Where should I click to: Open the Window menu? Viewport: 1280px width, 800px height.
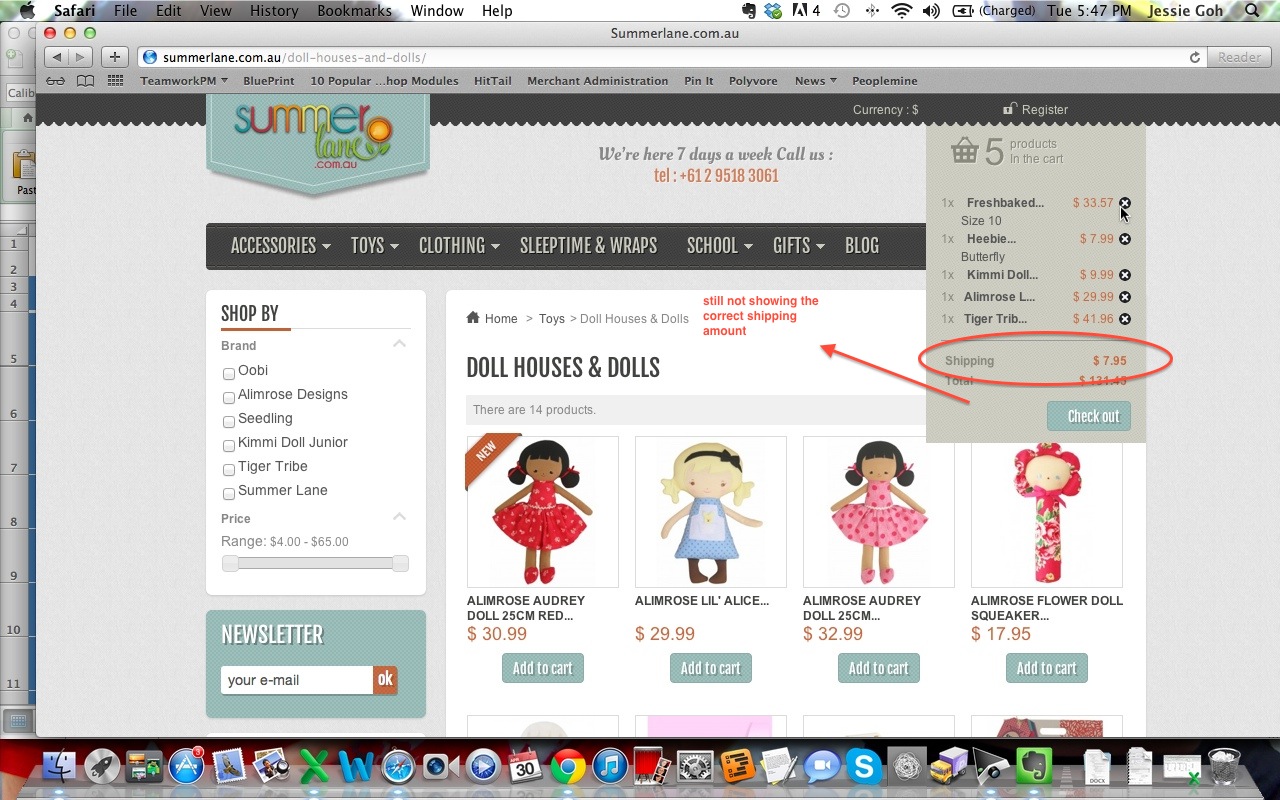click(437, 11)
